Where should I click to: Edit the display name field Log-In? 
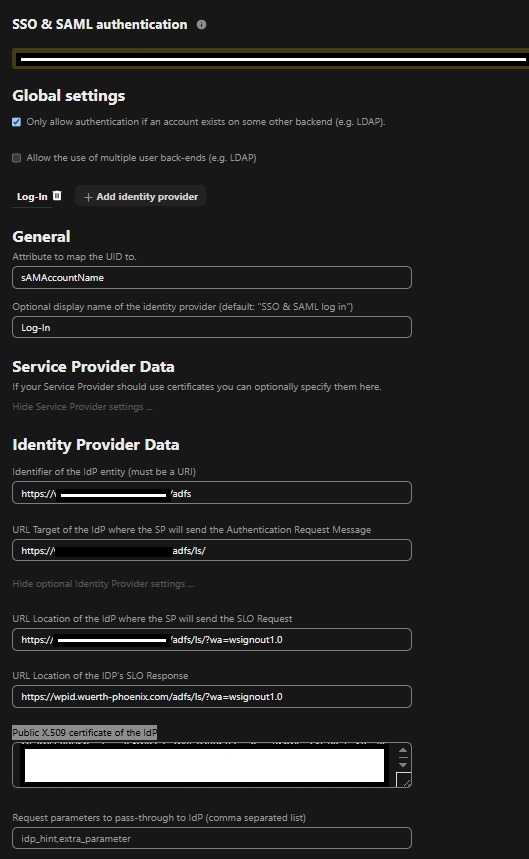[212, 327]
